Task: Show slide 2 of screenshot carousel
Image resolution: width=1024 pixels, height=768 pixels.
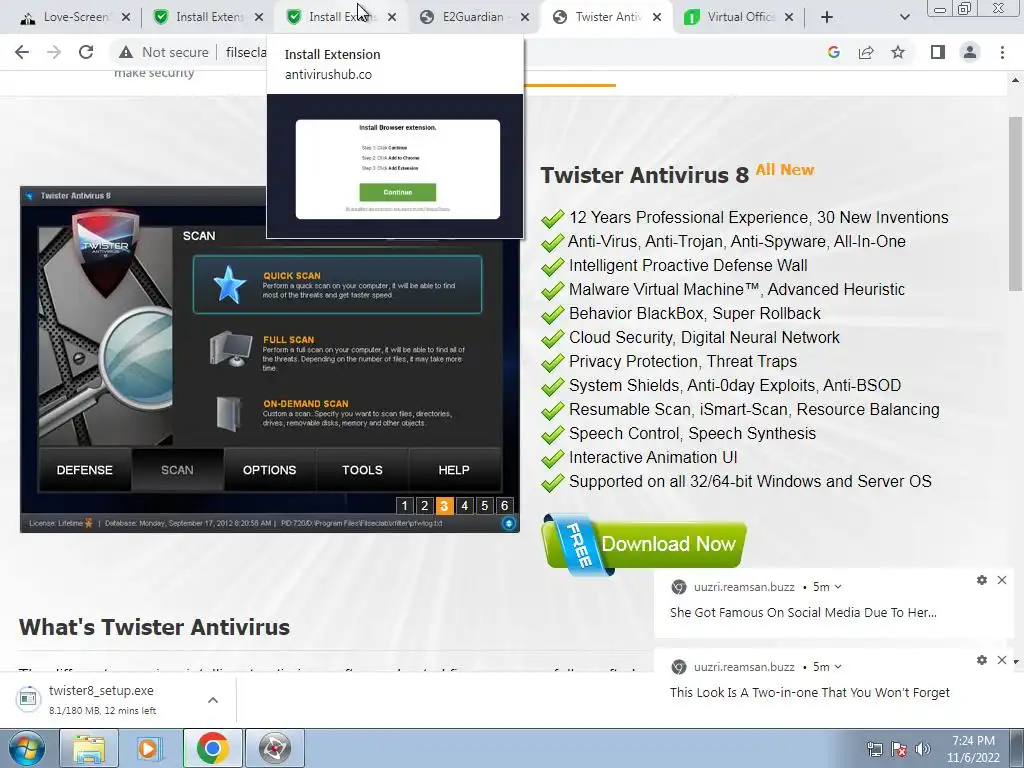Action: coord(424,505)
